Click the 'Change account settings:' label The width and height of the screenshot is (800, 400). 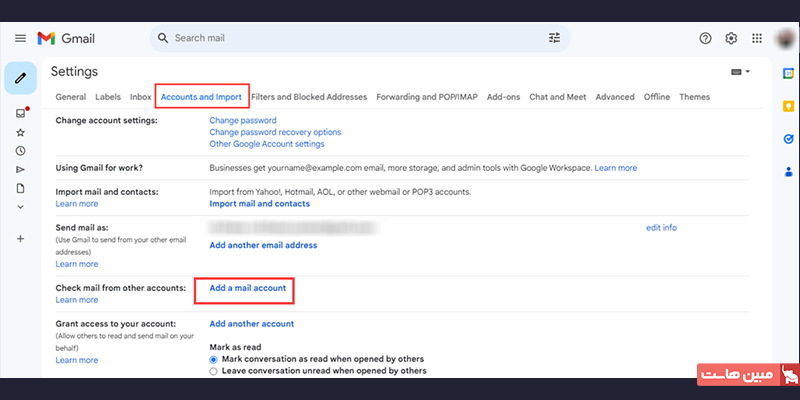coord(107,121)
